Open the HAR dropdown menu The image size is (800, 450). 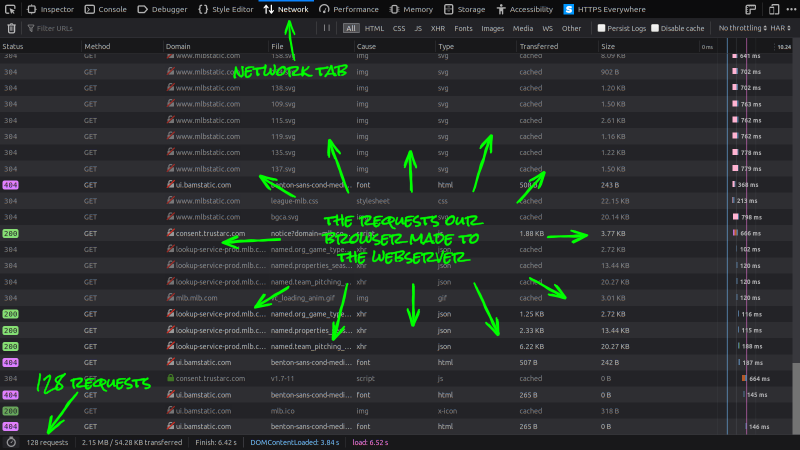pos(781,28)
